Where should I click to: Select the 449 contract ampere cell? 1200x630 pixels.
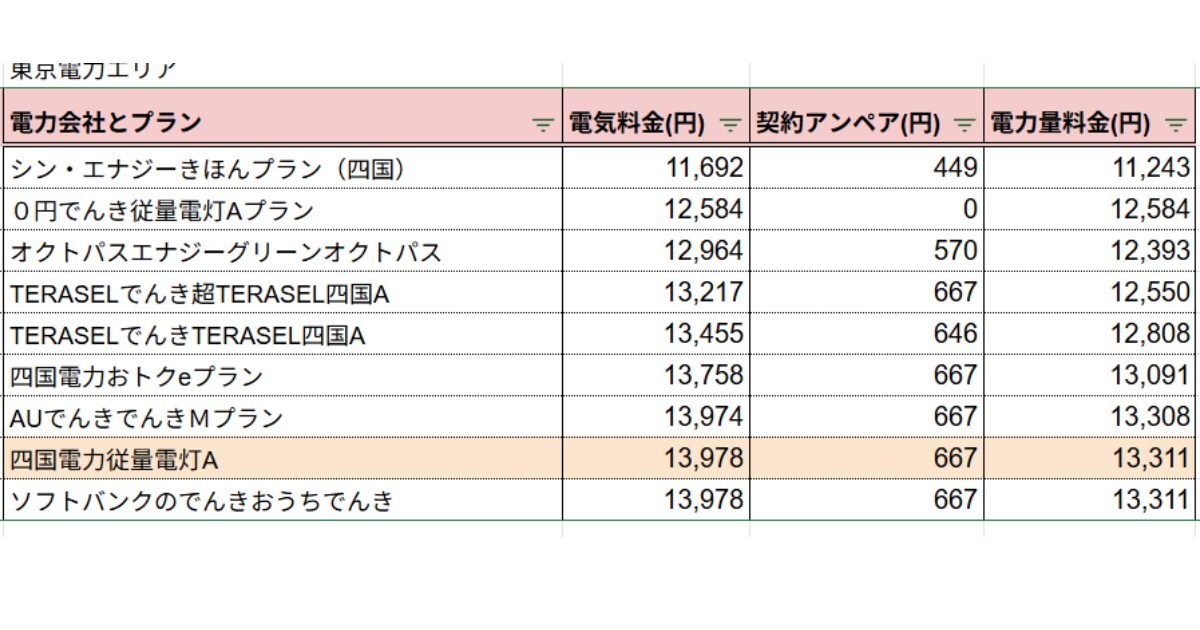[866, 168]
